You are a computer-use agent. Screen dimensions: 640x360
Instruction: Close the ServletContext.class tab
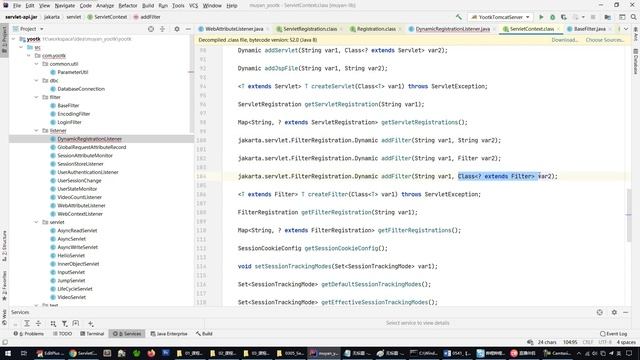pyautogui.click(x=558, y=29)
